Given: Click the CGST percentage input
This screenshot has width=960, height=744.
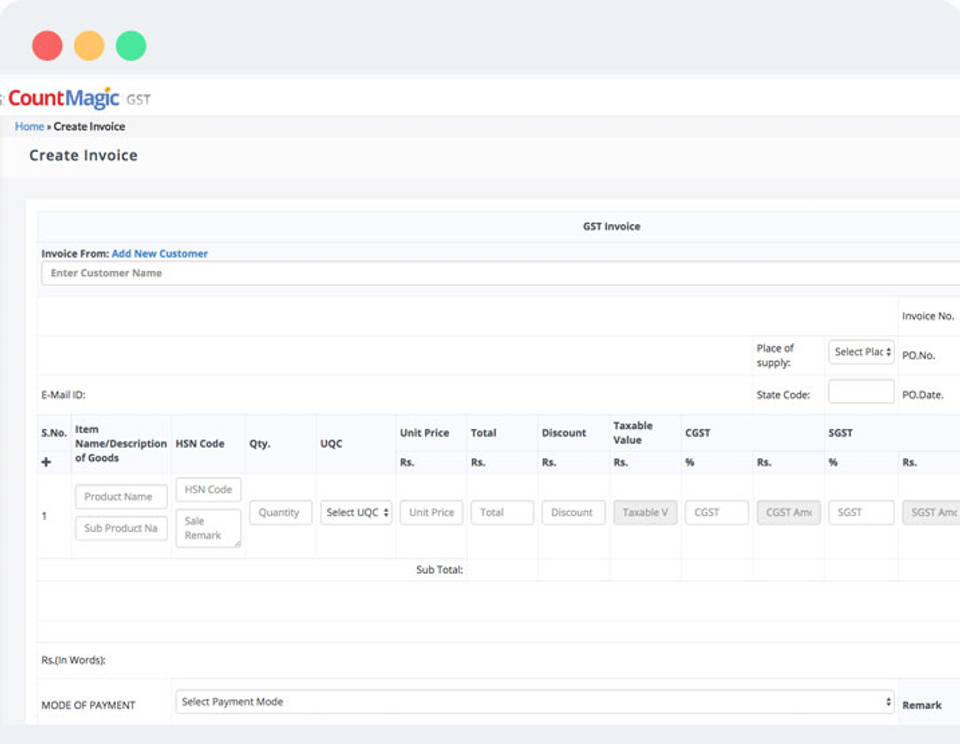Looking at the screenshot, I should (716, 512).
